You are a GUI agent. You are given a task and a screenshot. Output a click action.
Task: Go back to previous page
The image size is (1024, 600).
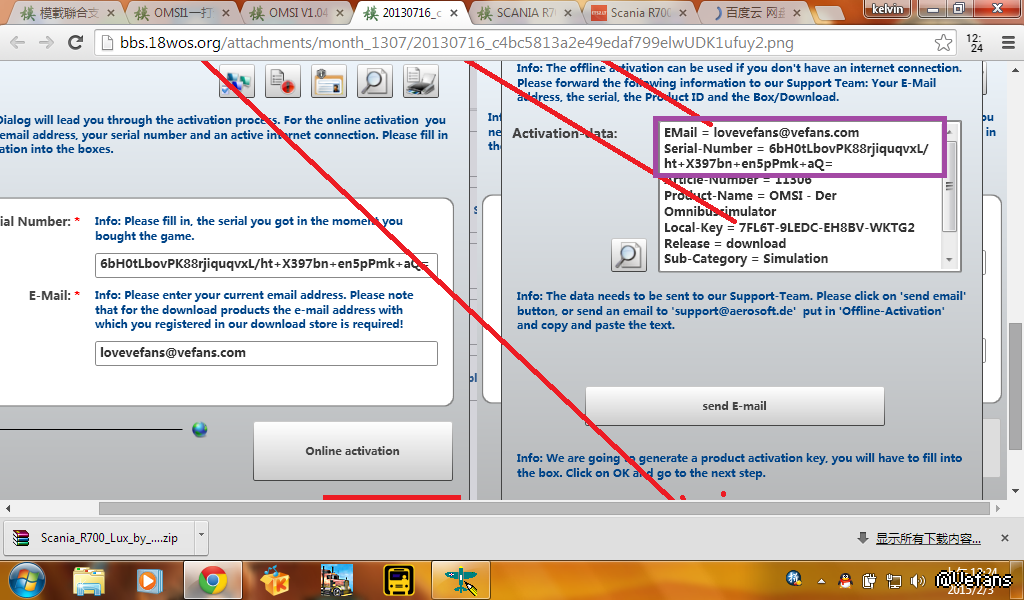pyautogui.click(x=18, y=43)
